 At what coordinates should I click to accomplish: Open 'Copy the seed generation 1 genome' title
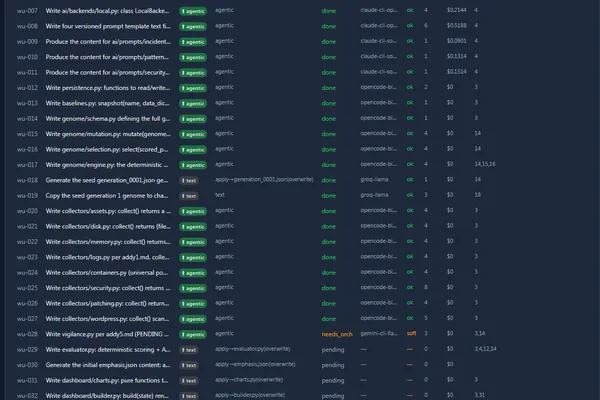pos(107,195)
